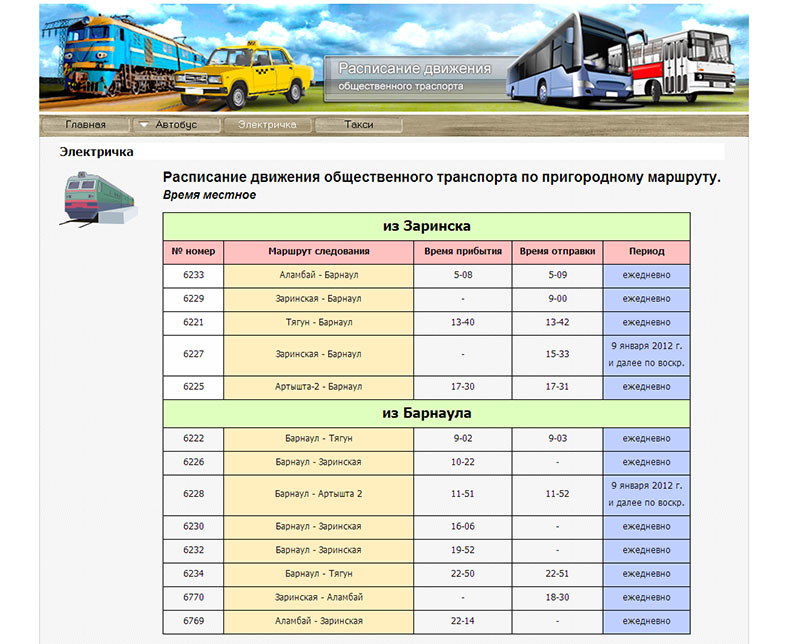This screenshot has height=644, width=800.
Task: Click arrival time 19-52
Action: (463, 550)
